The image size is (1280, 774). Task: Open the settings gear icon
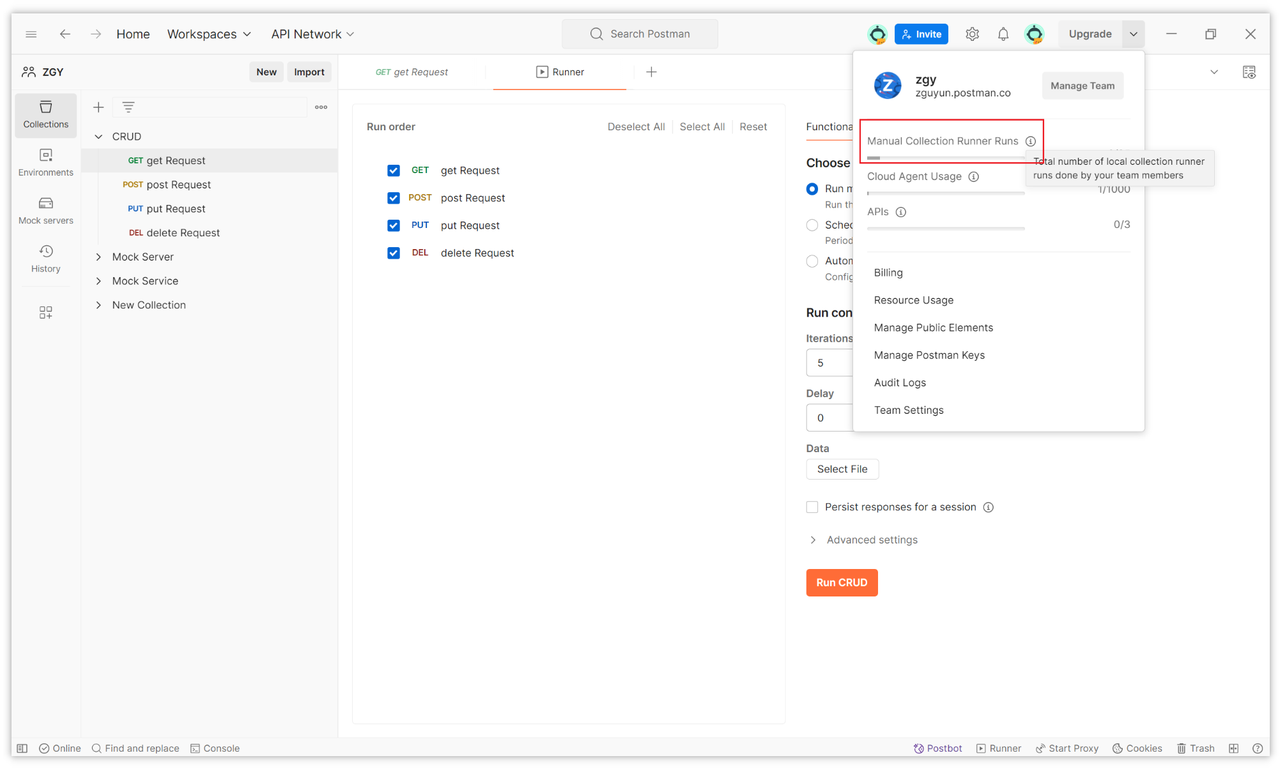point(972,34)
